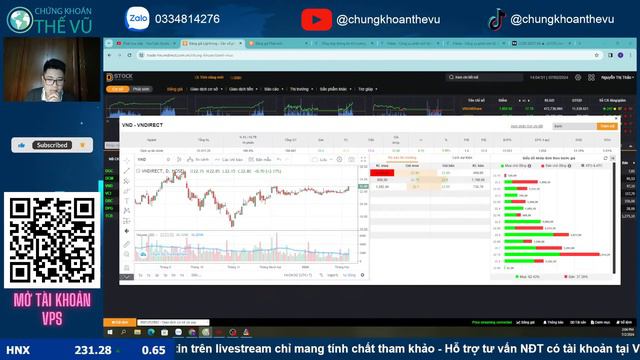Select the crosshair cursor tool in chart sidebar
The image size is (640, 360).
click(x=127, y=161)
